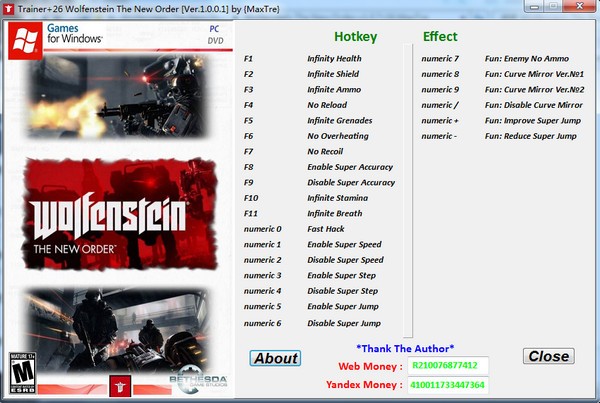Viewport: 600px width, 403px height.
Task: Click 'Fun: Curve Mirror Ver.№1' text
Action: tap(534, 74)
